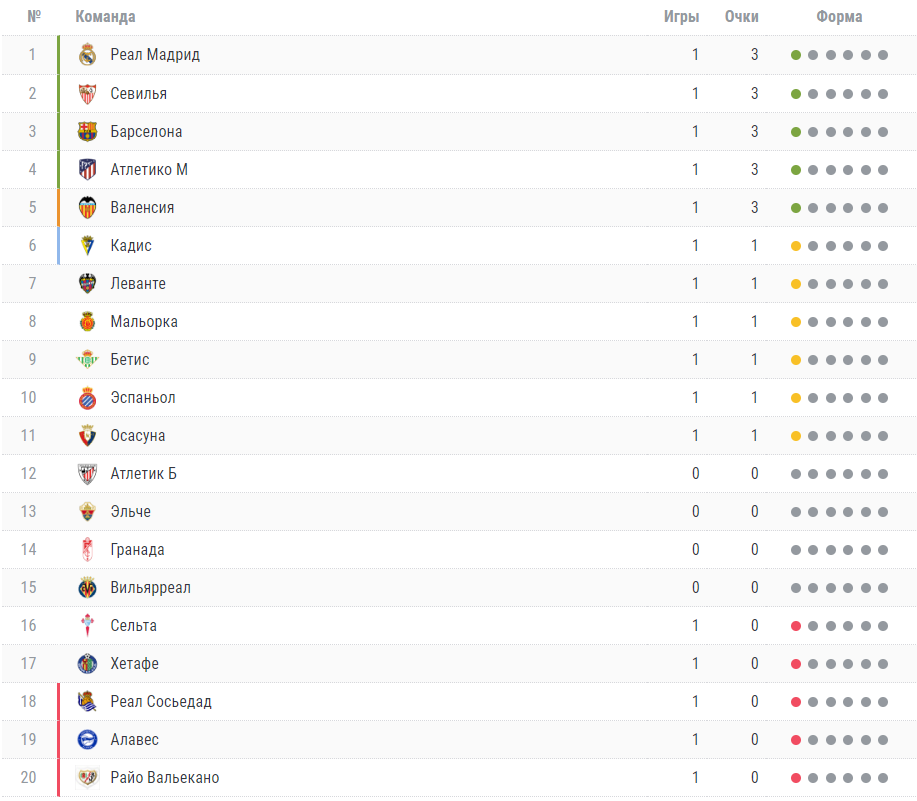The image size is (917, 801).
Task: Click the Espanyol club crest icon
Action: 88,398
